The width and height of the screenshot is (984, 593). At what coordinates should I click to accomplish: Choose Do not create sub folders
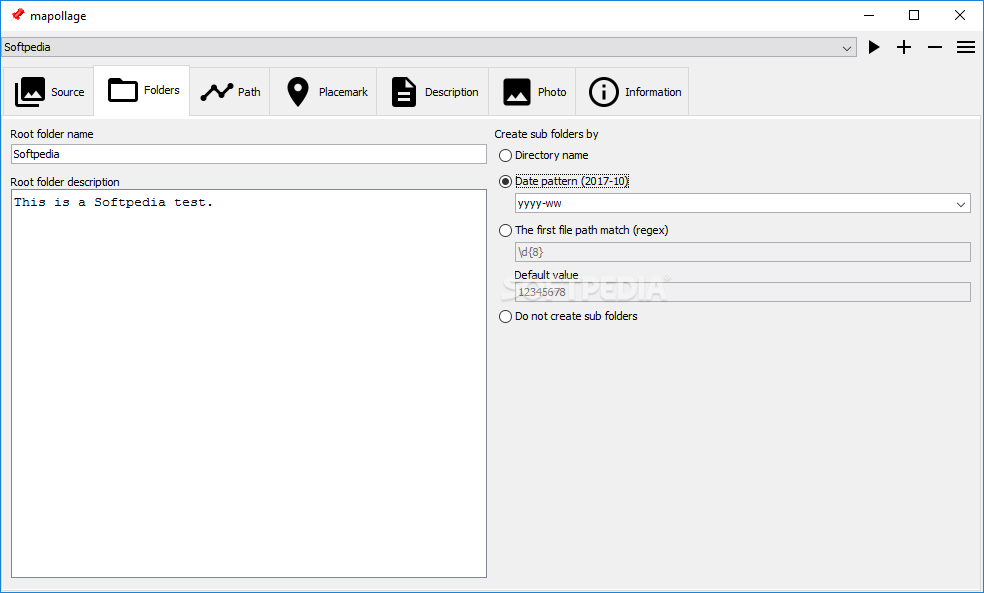(568, 316)
